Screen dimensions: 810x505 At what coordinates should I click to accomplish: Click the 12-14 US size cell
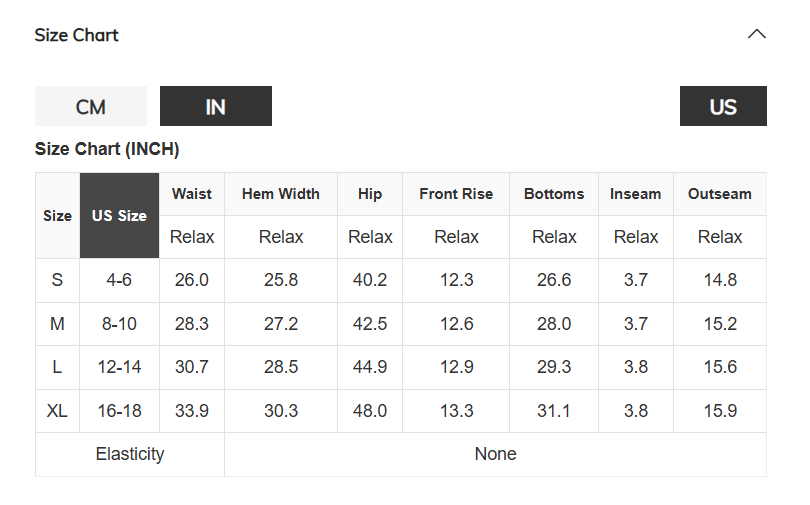coord(119,367)
